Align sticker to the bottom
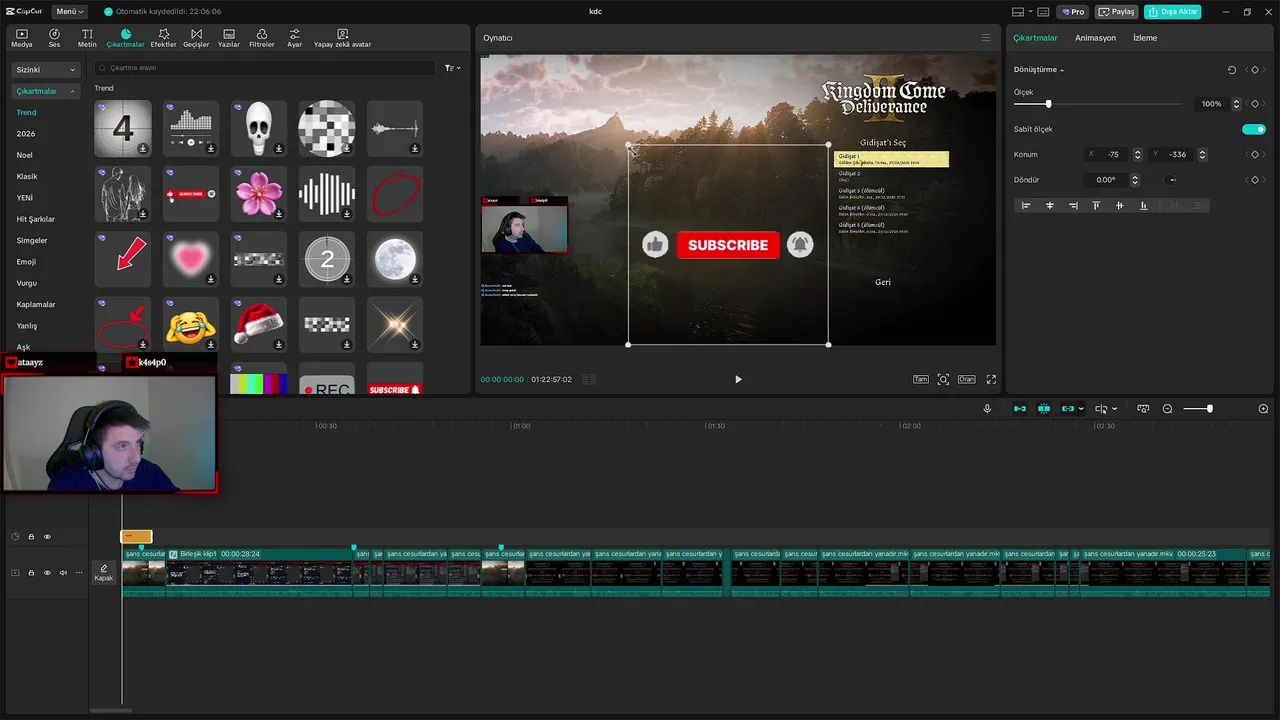 [1143, 205]
